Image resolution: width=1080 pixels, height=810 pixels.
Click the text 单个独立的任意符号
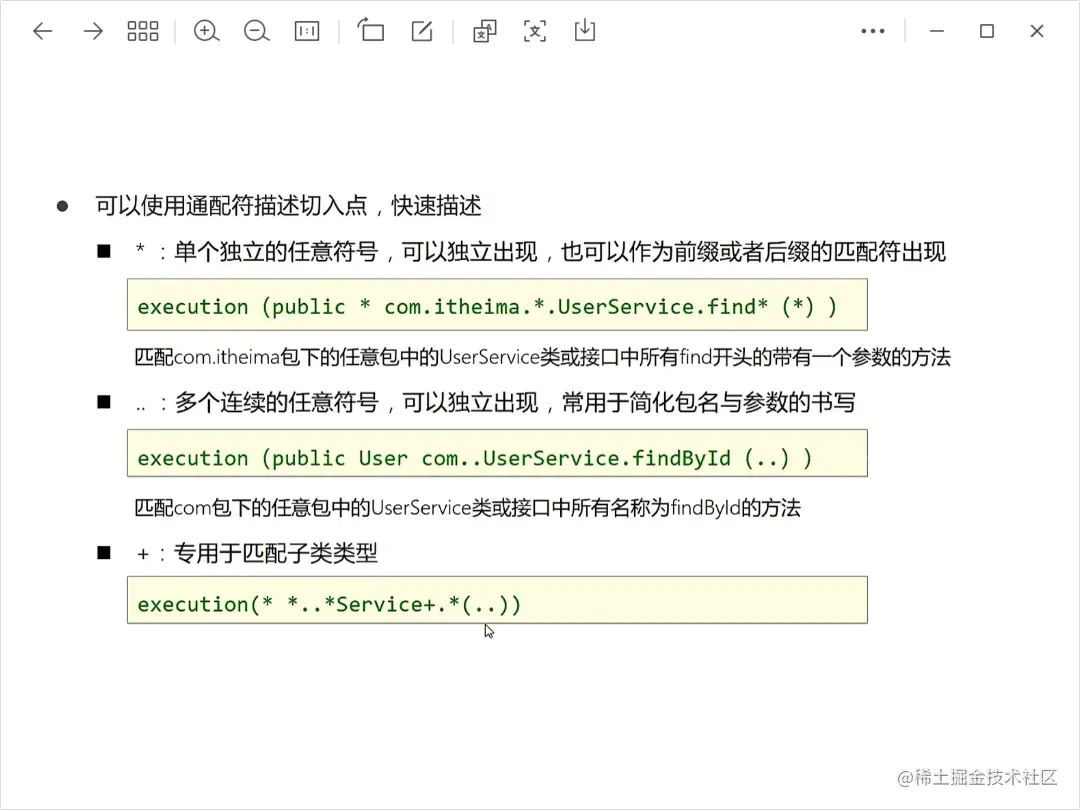pos(276,251)
